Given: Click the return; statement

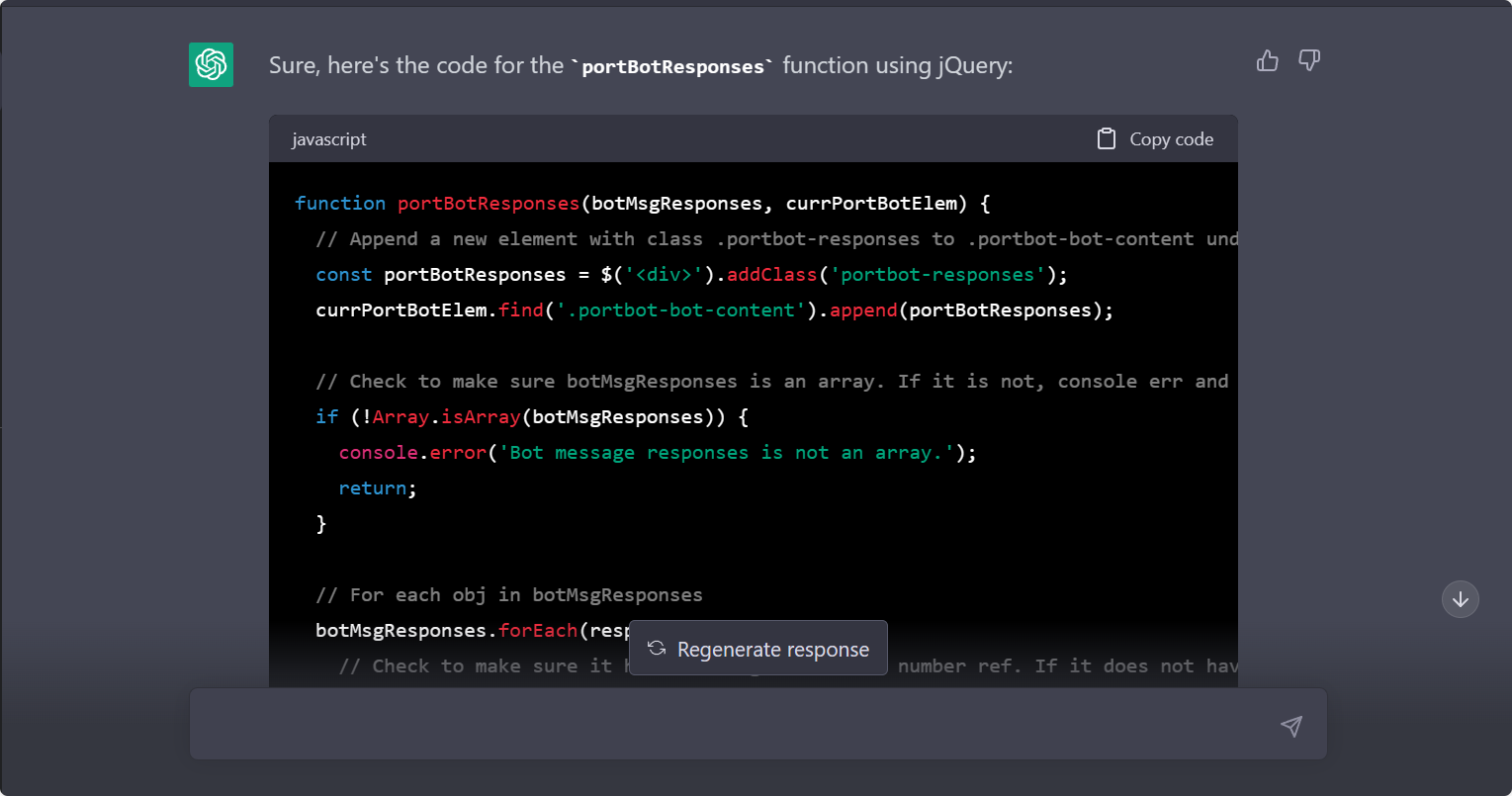Looking at the screenshot, I should [378, 487].
